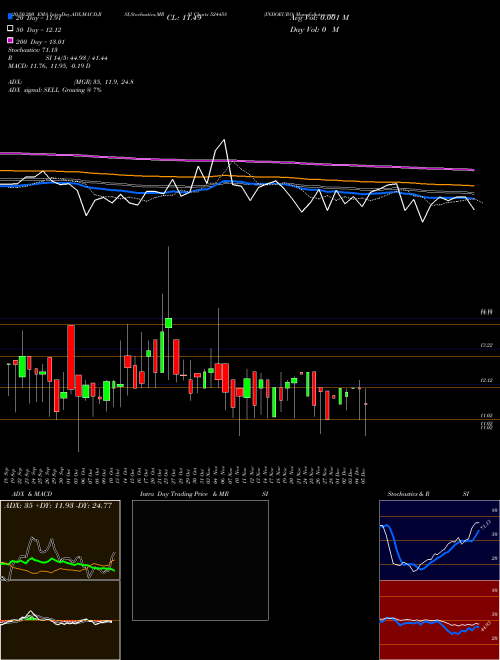Open the red RSI mini chart

[439, 620]
